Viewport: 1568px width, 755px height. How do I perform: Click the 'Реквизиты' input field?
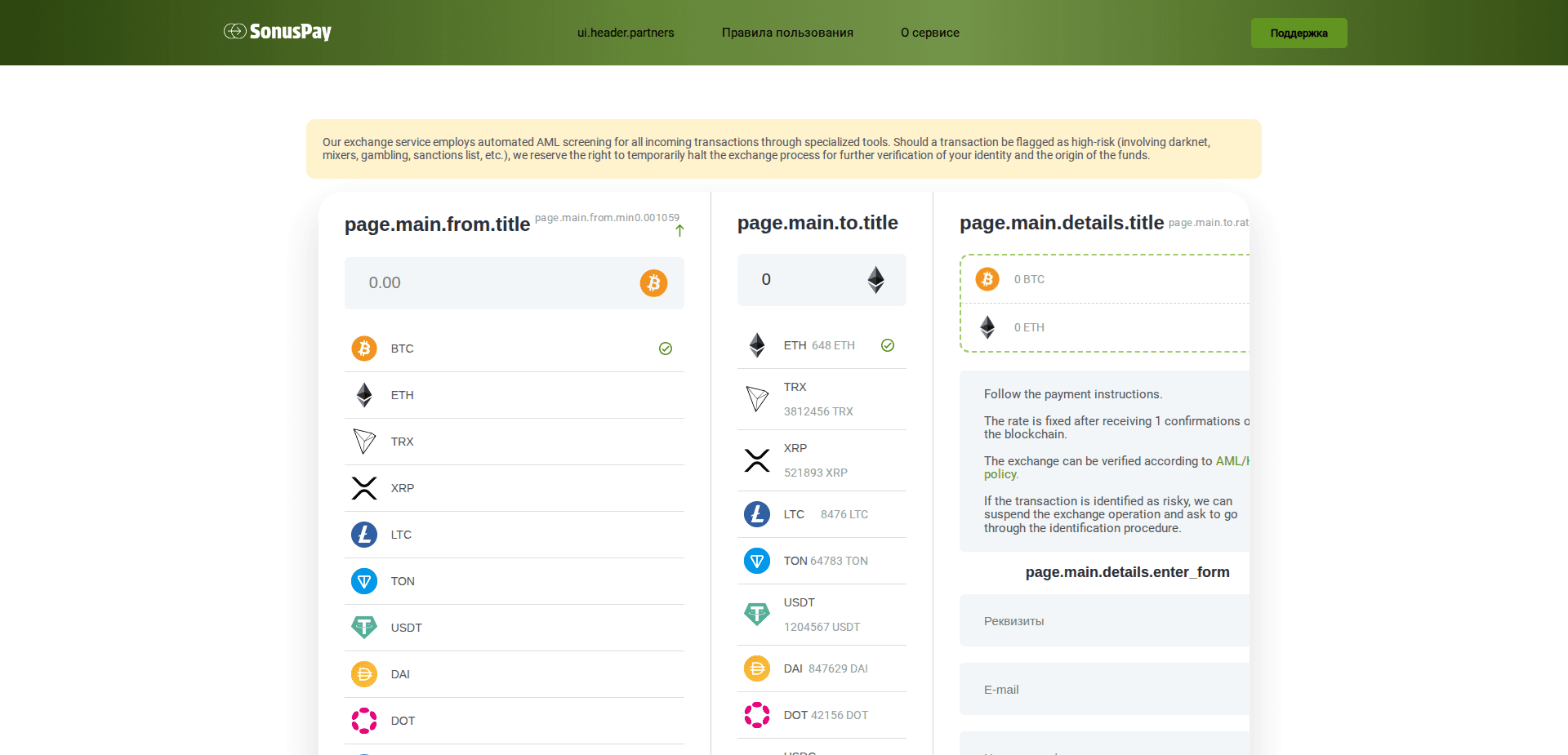click(x=1104, y=620)
